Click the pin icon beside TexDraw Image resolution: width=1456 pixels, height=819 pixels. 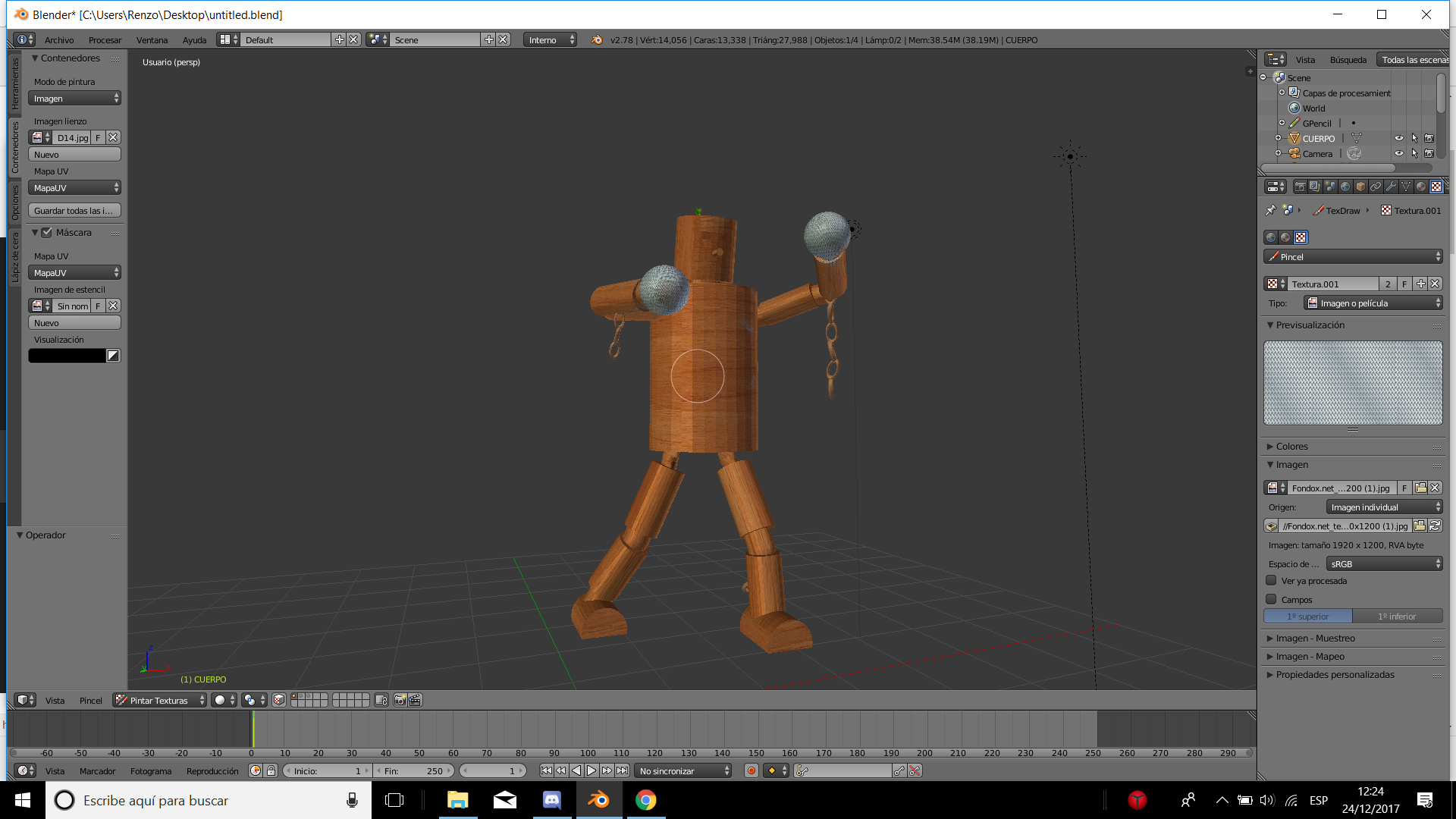[x=1271, y=211]
